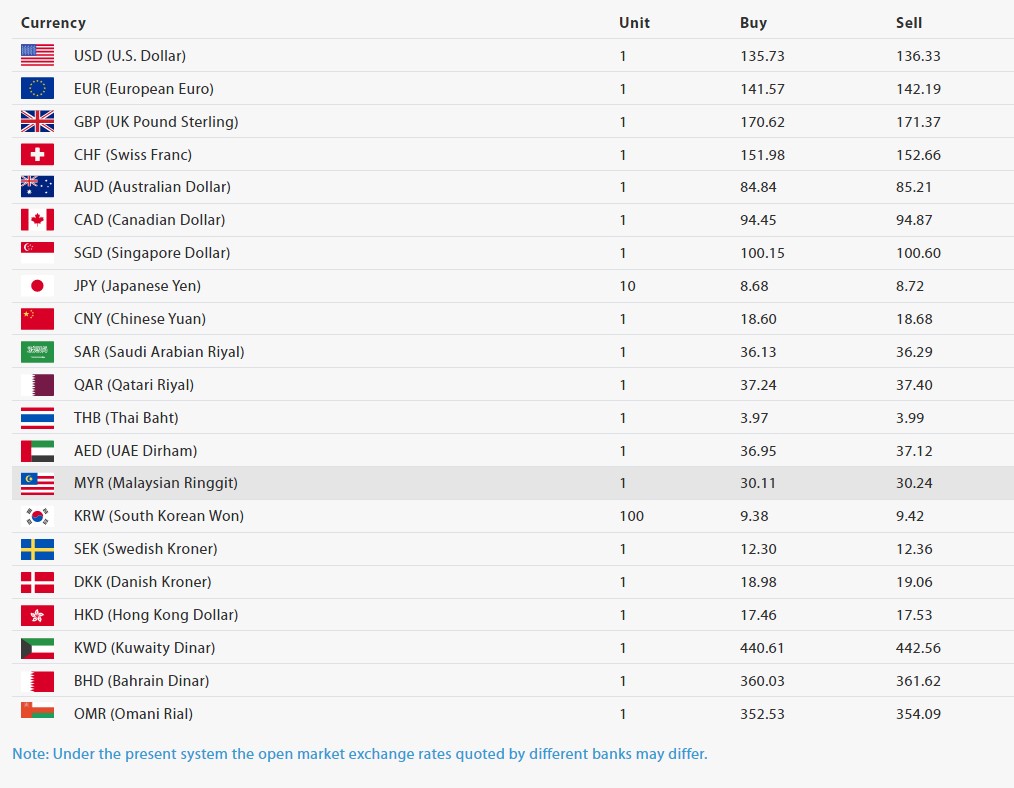The image size is (1014, 788).
Task: Select the MYR (Malaysian Ringgit) row label
Action: tap(155, 483)
